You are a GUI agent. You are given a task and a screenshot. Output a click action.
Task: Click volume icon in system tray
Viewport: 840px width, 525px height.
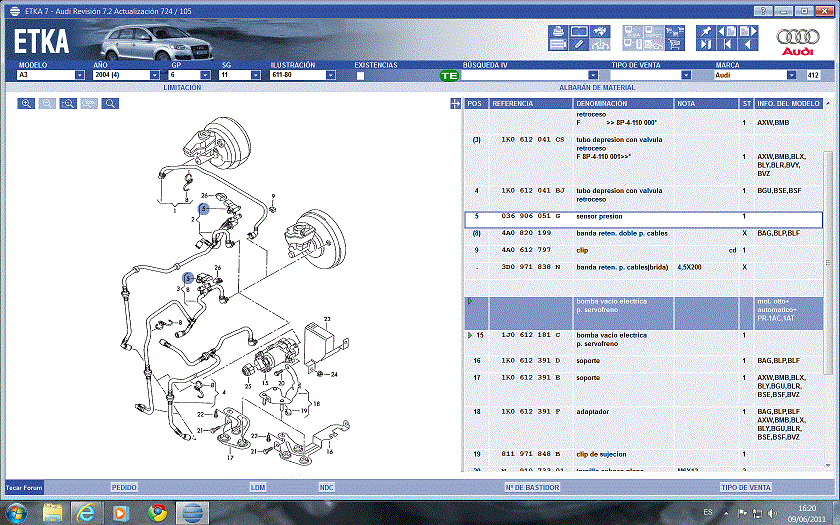[x=772, y=513]
